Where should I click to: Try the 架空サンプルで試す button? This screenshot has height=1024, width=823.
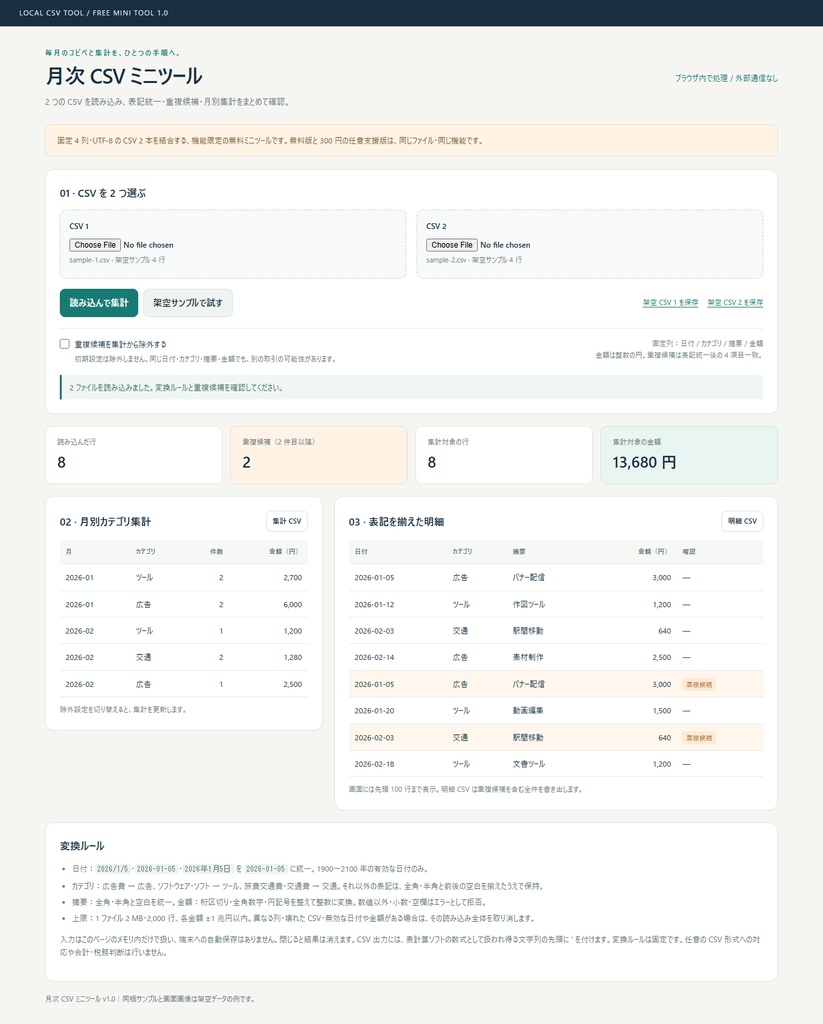tap(187, 303)
